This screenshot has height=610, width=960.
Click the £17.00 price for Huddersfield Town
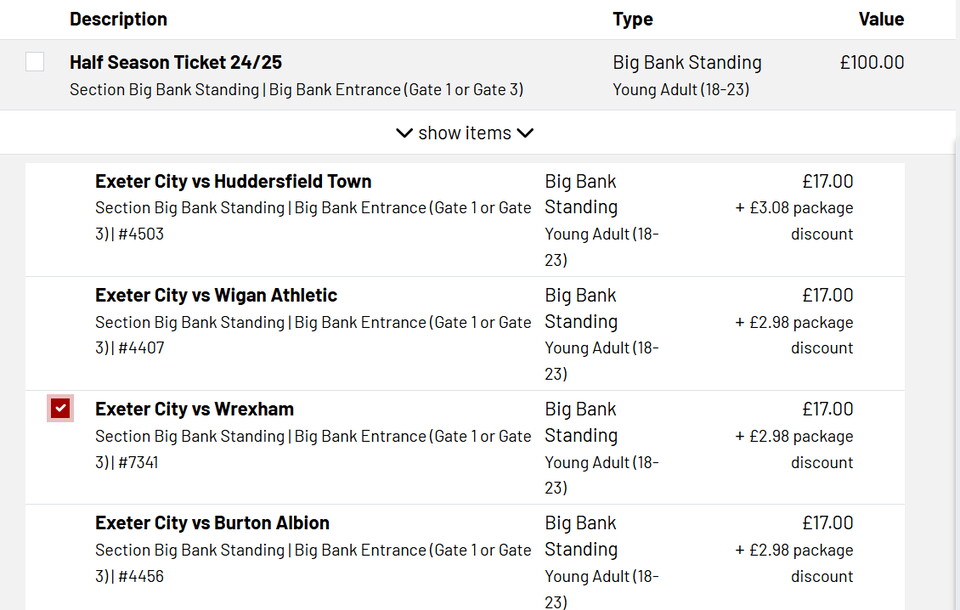coord(827,181)
